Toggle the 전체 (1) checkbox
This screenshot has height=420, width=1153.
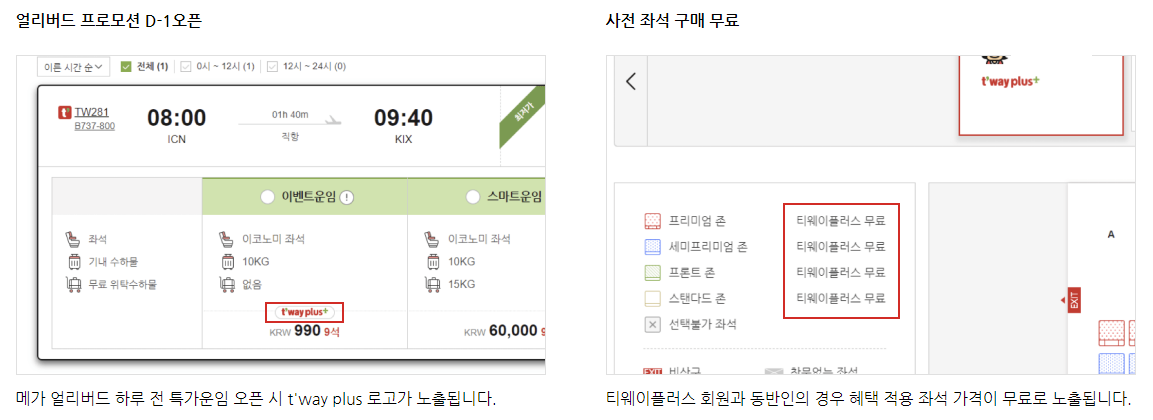click(125, 66)
